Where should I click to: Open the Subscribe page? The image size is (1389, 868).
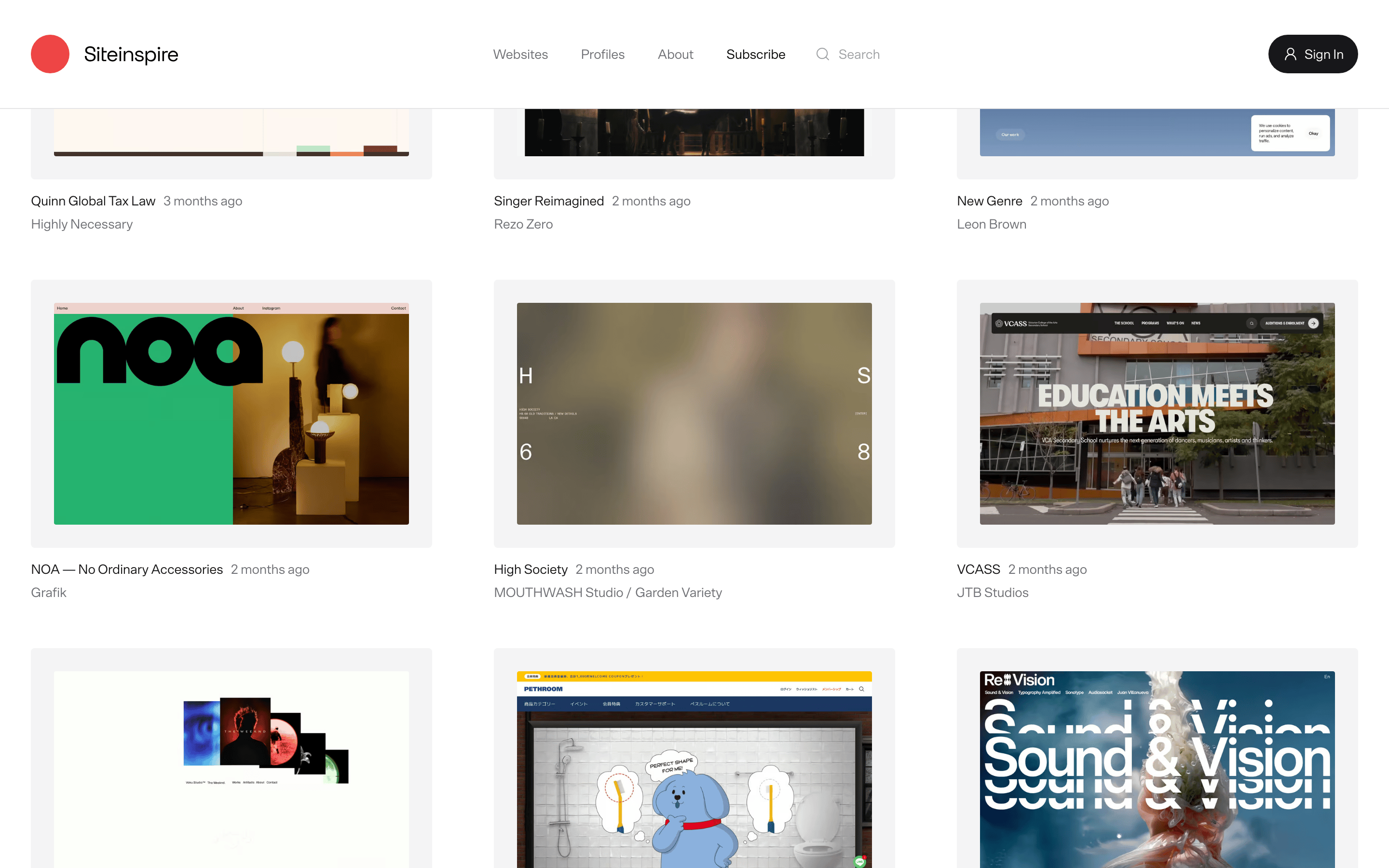(755, 54)
